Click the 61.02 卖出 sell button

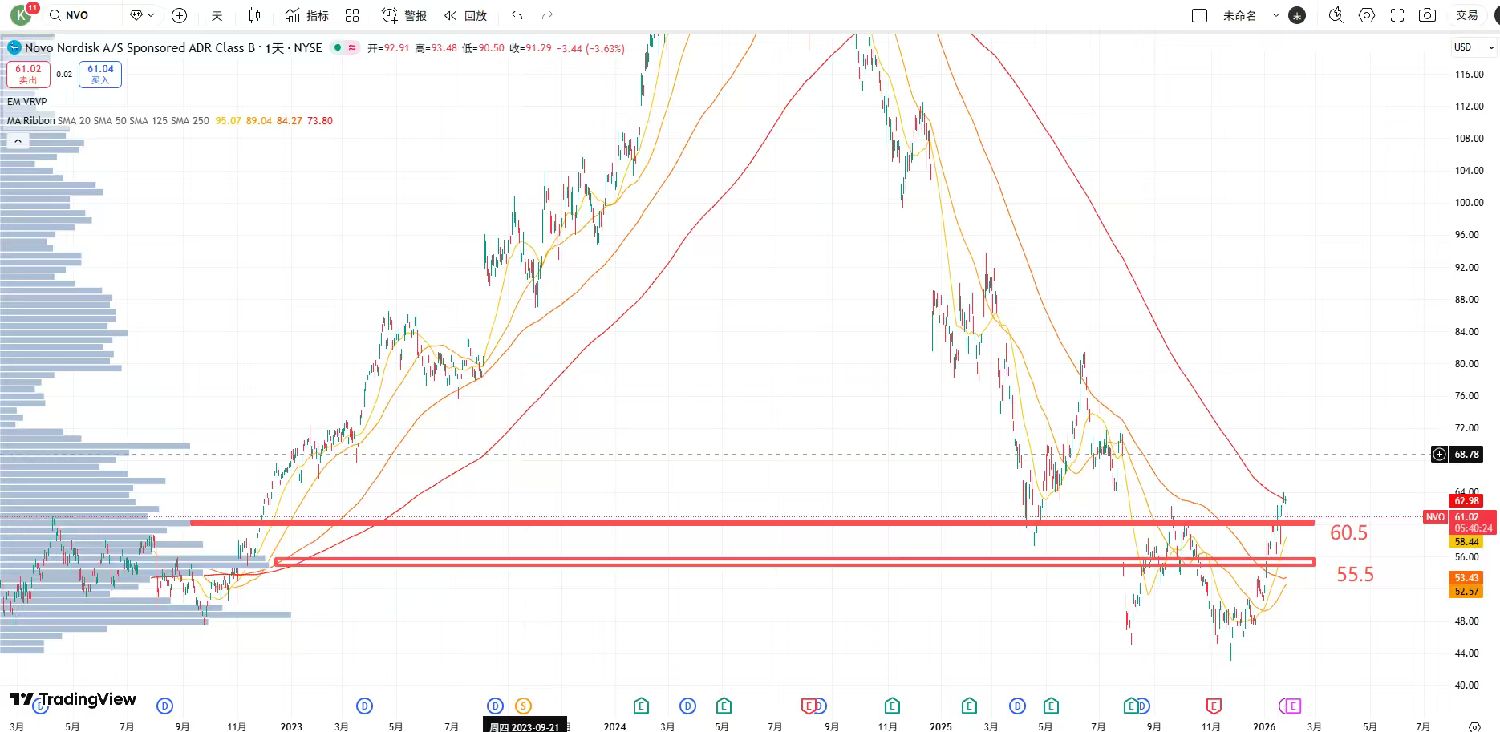point(26,73)
